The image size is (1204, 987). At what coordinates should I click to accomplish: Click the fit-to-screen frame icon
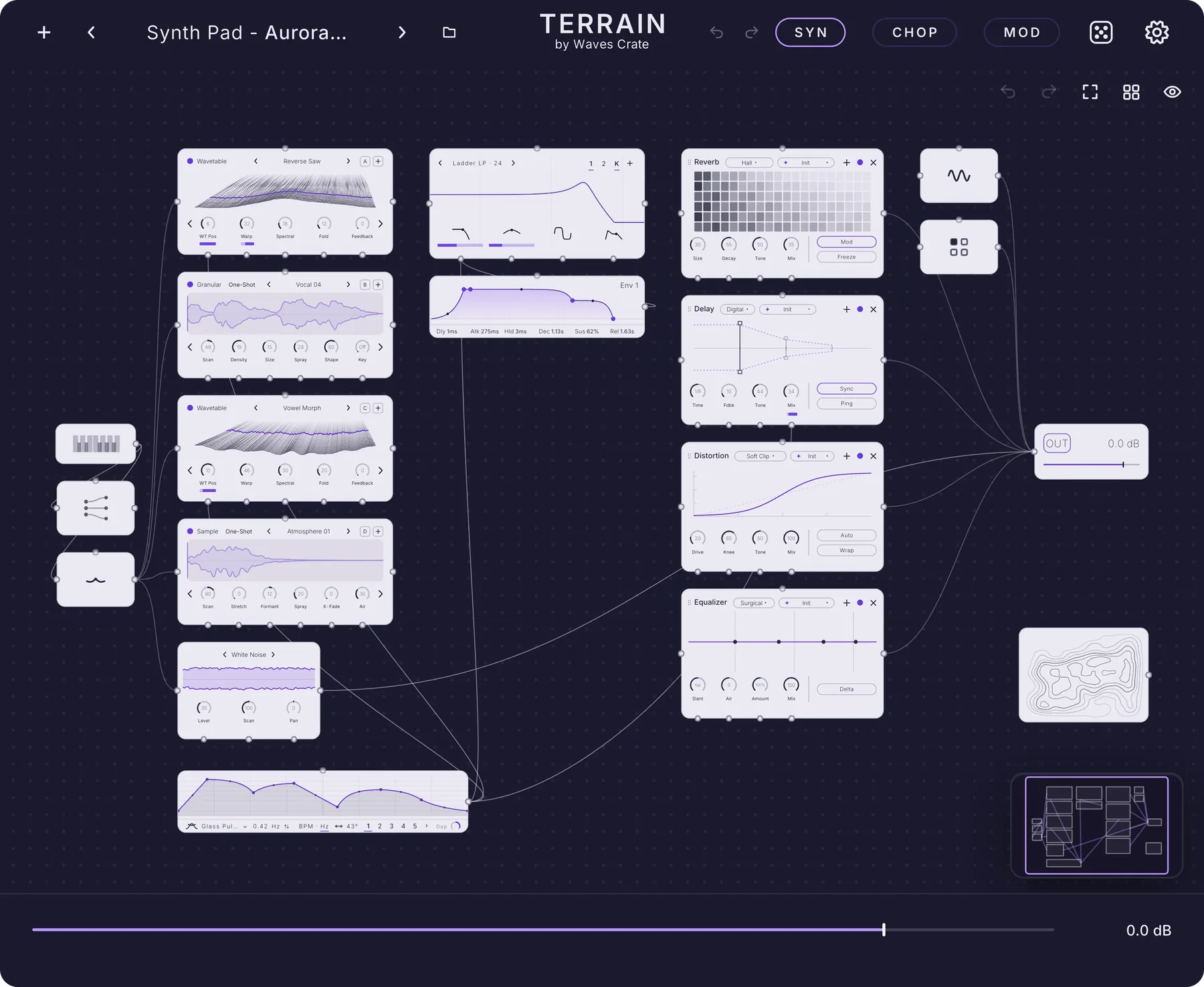[1090, 92]
